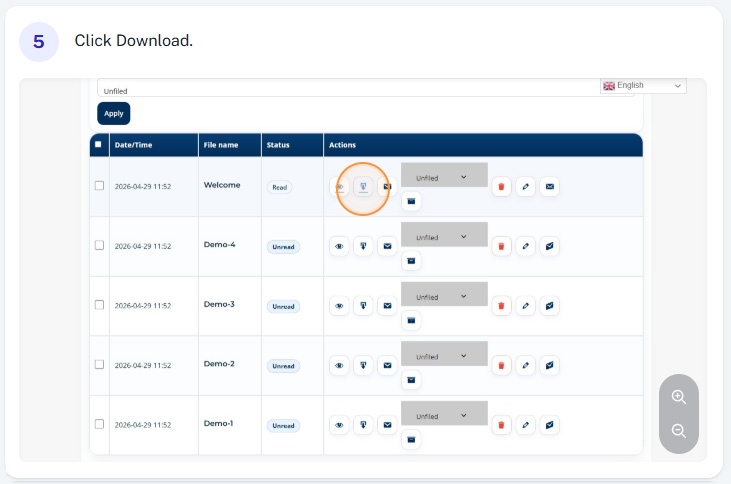Download the Demo-2 file

pyautogui.click(x=363, y=366)
